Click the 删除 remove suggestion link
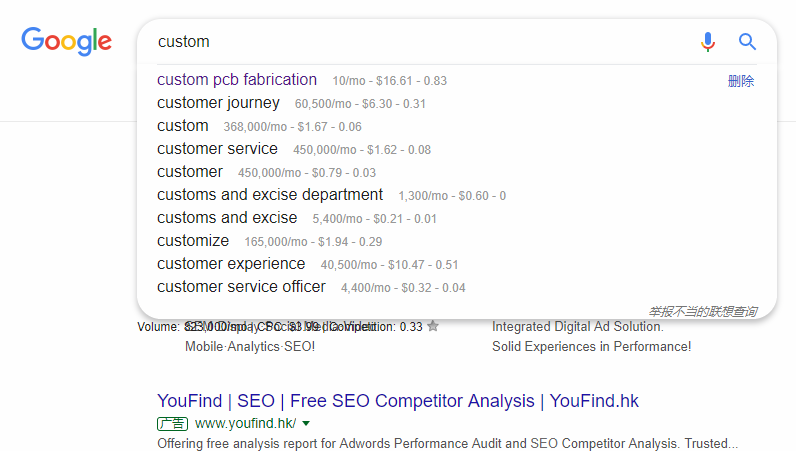Image resolution: width=796 pixels, height=451 pixels. point(741,81)
